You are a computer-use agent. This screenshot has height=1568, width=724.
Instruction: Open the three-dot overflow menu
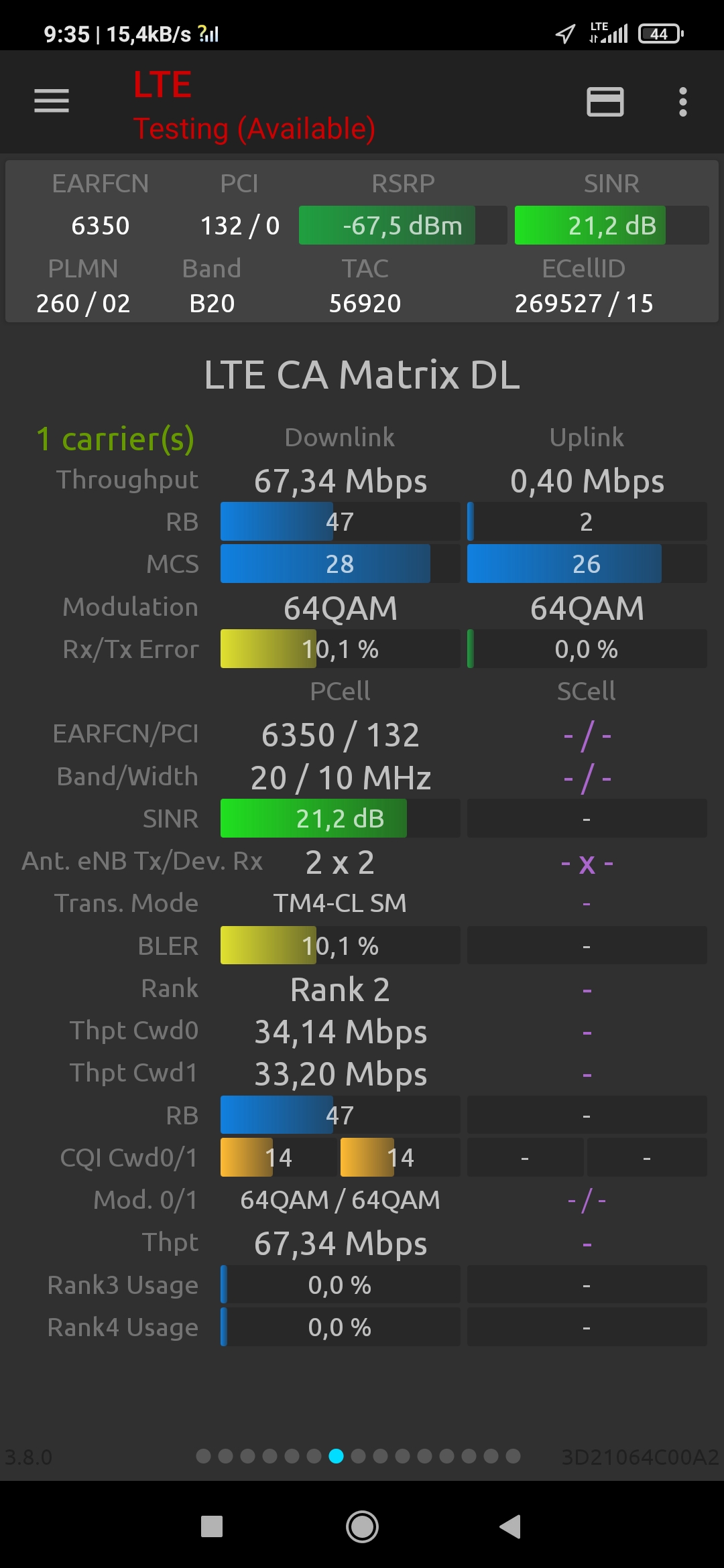682,102
